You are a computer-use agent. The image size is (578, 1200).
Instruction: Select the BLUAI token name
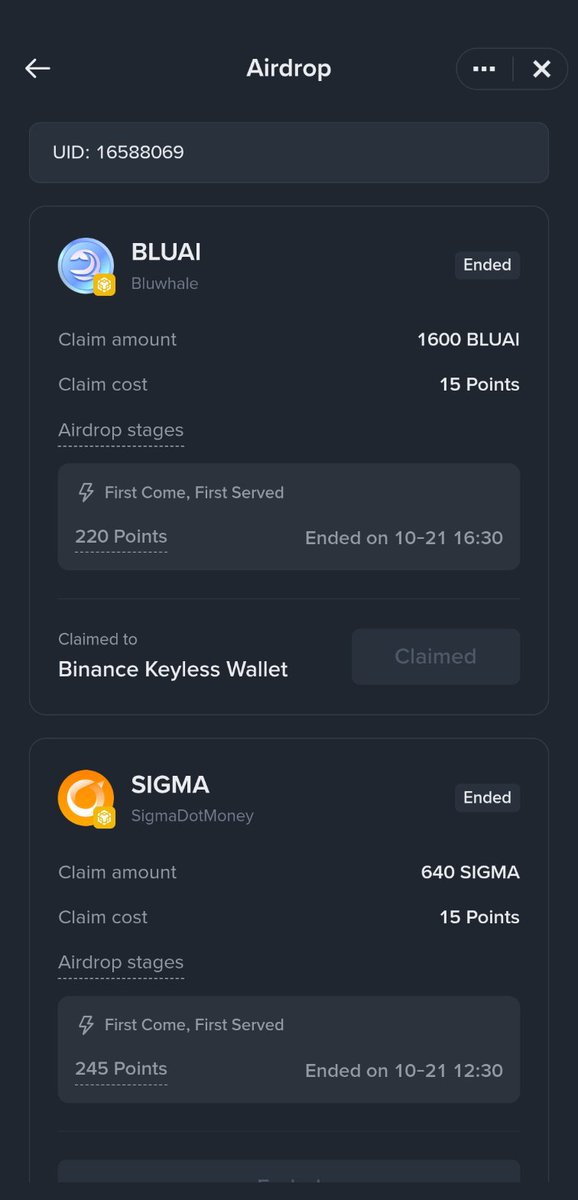click(166, 252)
